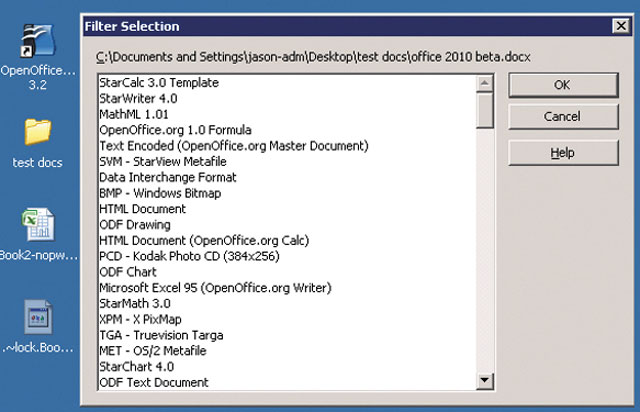Open the test docs folder icon
This screenshot has height=412, width=640.
coord(38,131)
